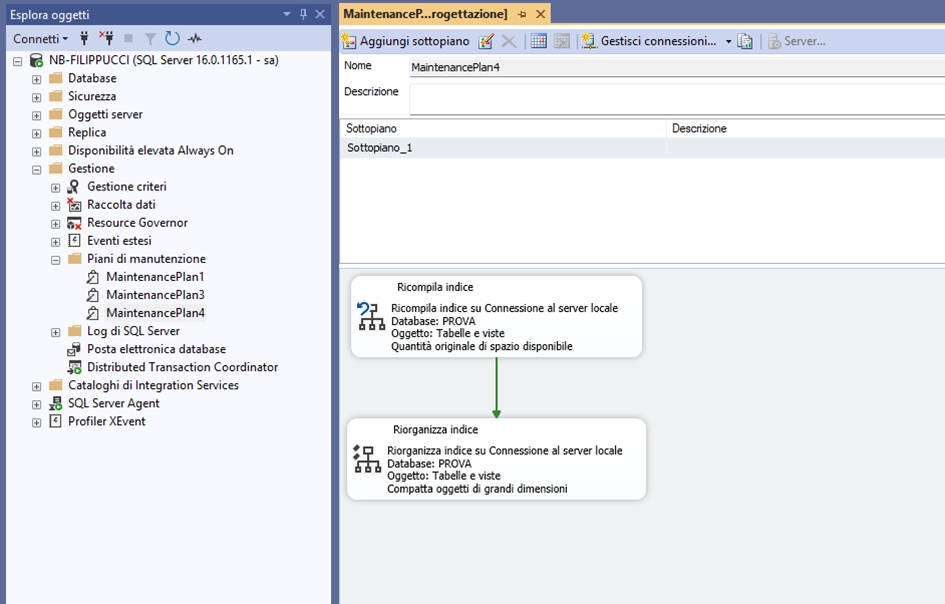Screen dimensions: 945x604
Task: Select MaintenancePlan4 in the tree
Action: [x=155, y=313]
